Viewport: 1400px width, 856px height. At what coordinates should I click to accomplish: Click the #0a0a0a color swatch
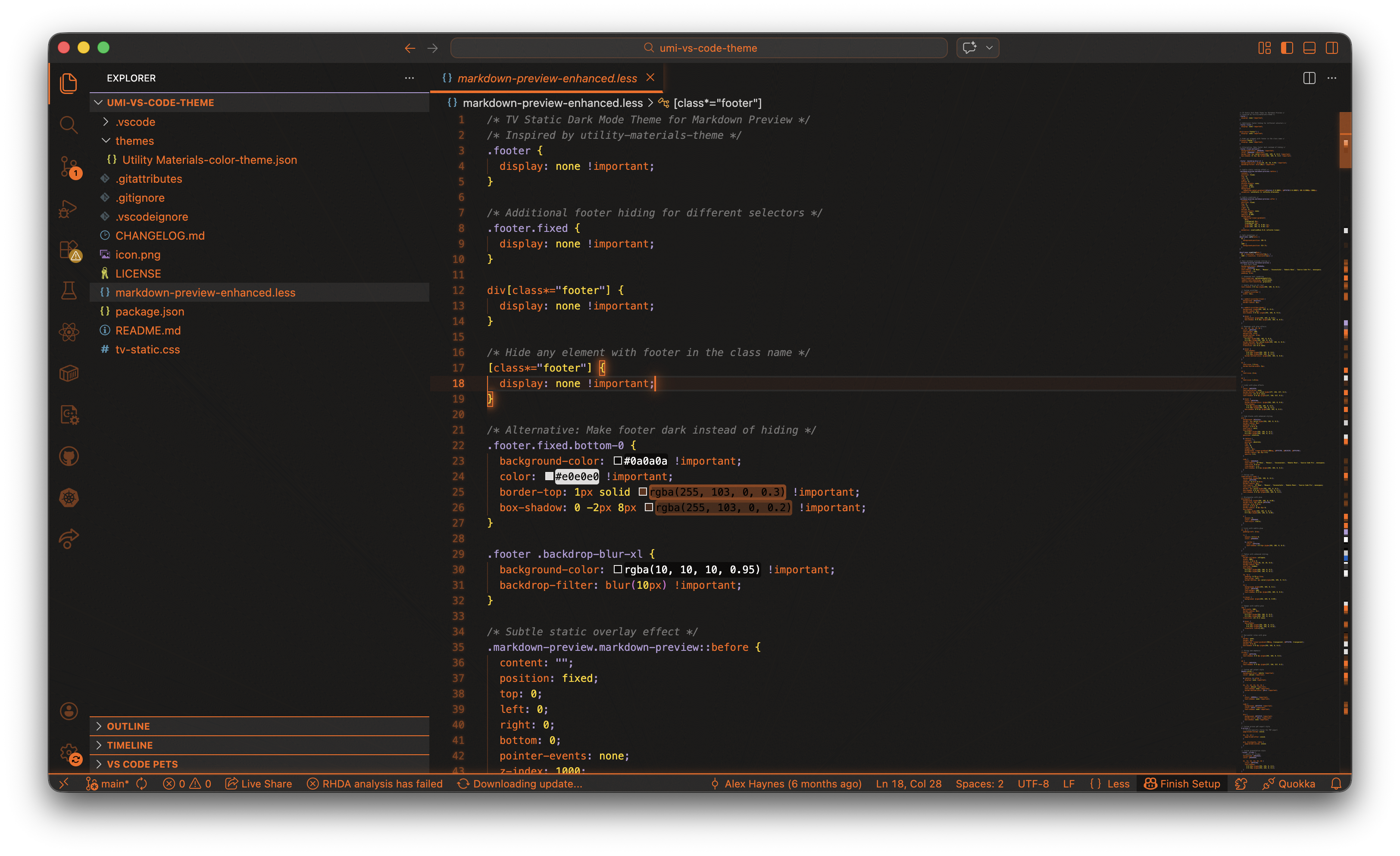click(x=617, y=461)
